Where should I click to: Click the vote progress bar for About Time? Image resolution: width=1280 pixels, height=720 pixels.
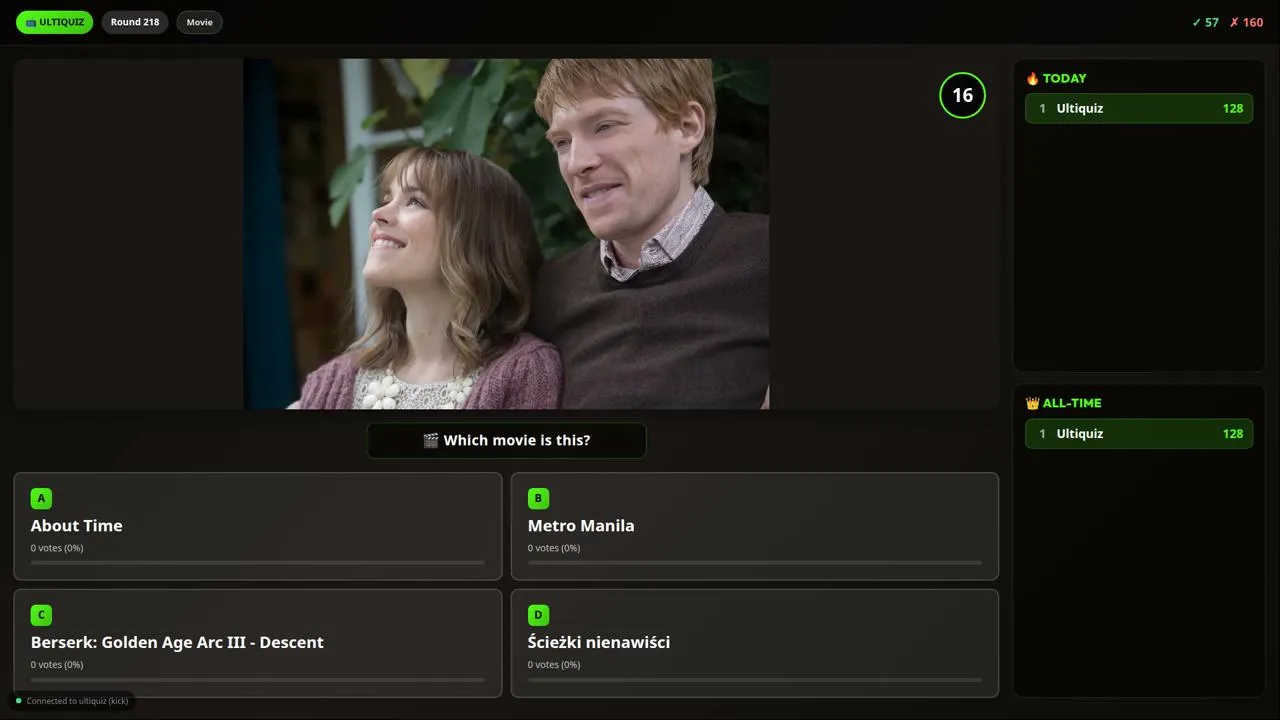258,563
